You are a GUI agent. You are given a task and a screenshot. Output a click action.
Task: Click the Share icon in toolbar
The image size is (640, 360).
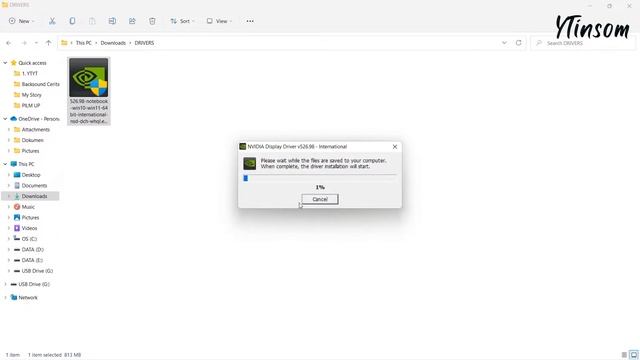[x=132, y=21]
